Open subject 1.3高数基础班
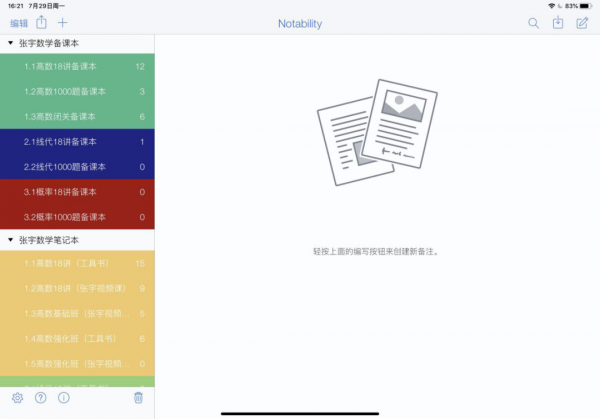This screenshot has width=600, height=419. [77, 314]
